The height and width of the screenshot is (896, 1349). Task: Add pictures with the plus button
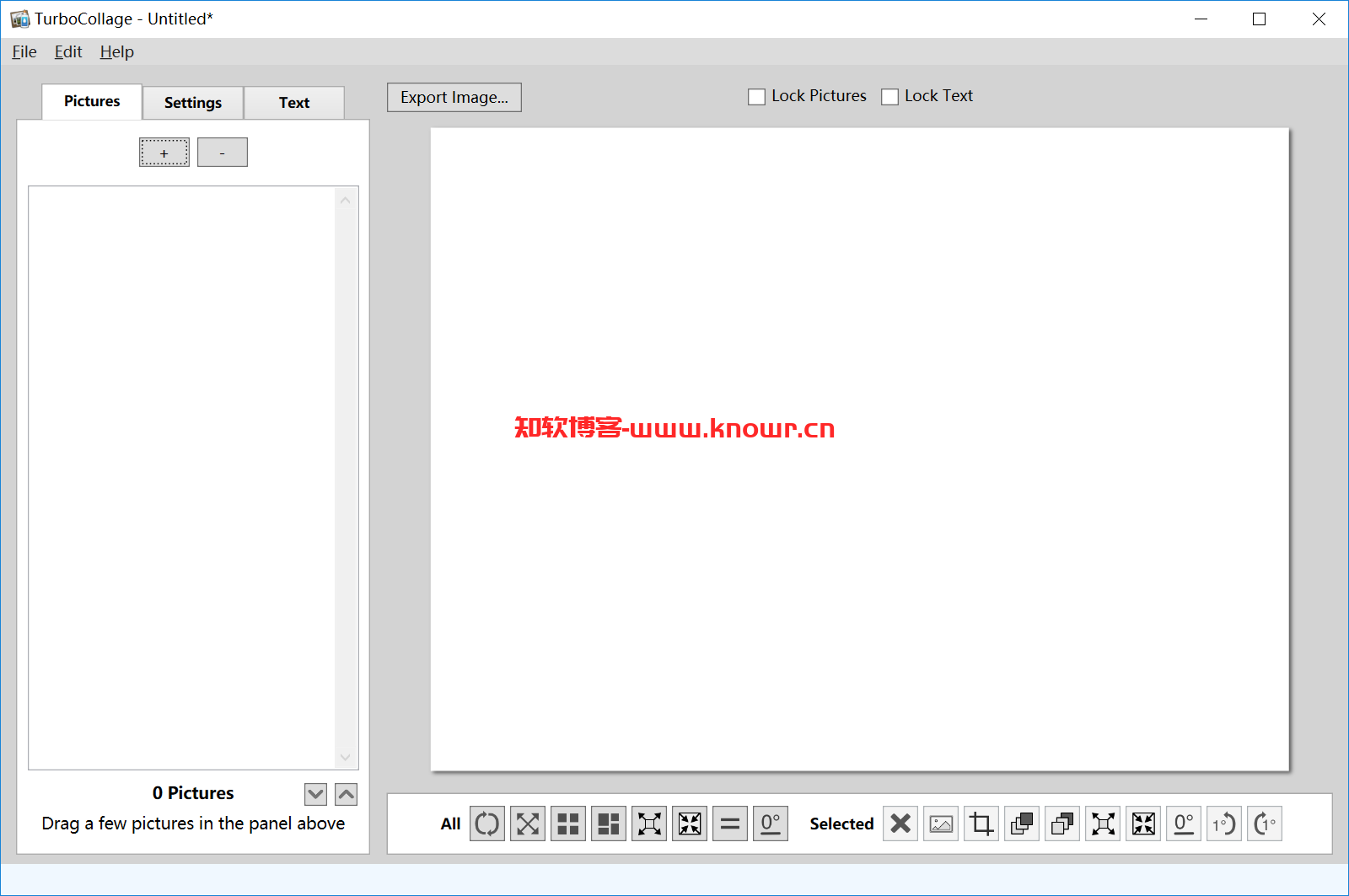[x=164, y=153]
